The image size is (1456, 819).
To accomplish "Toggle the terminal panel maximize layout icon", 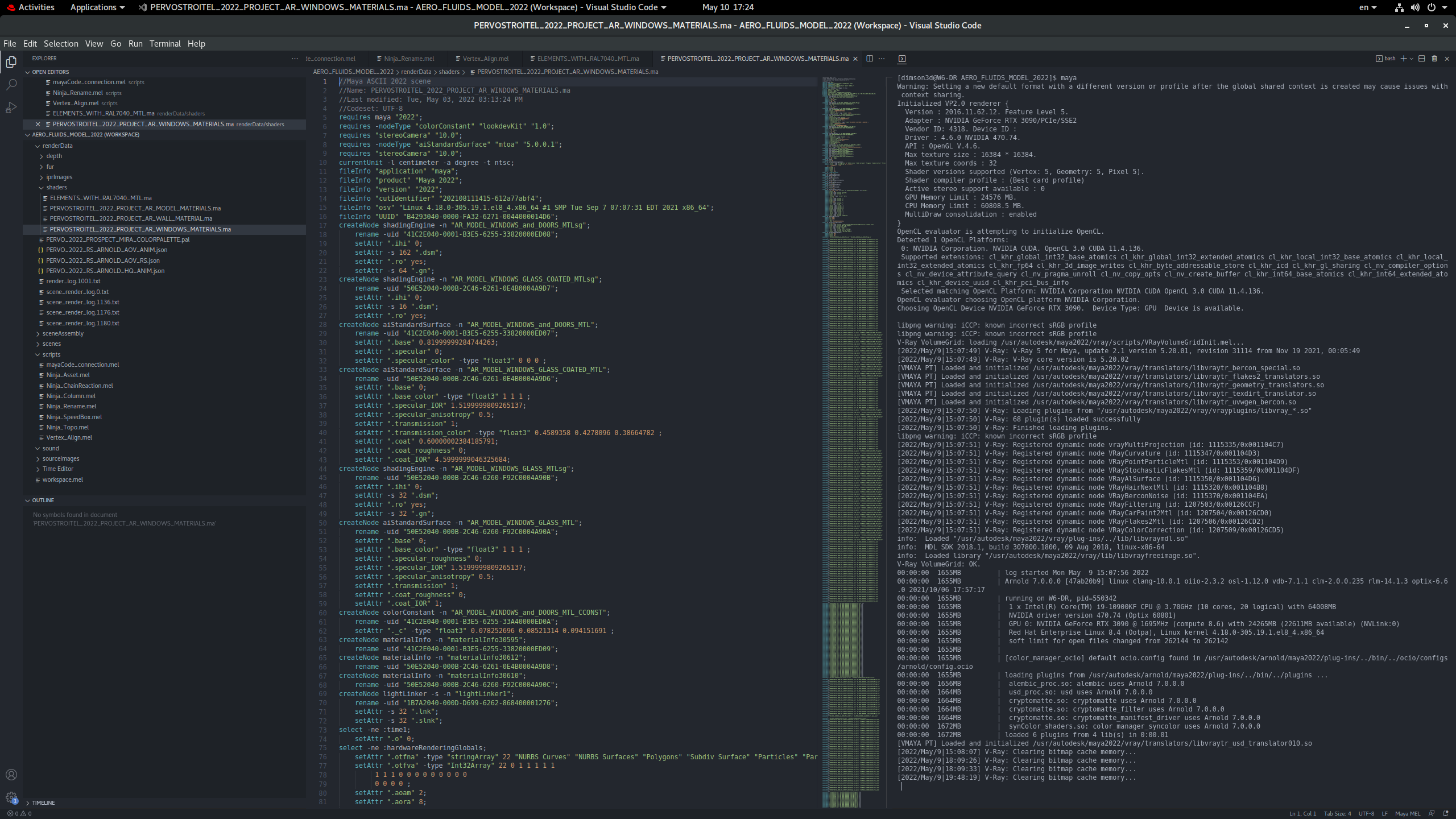I will pyautogui.click(x=1421, y=59).
